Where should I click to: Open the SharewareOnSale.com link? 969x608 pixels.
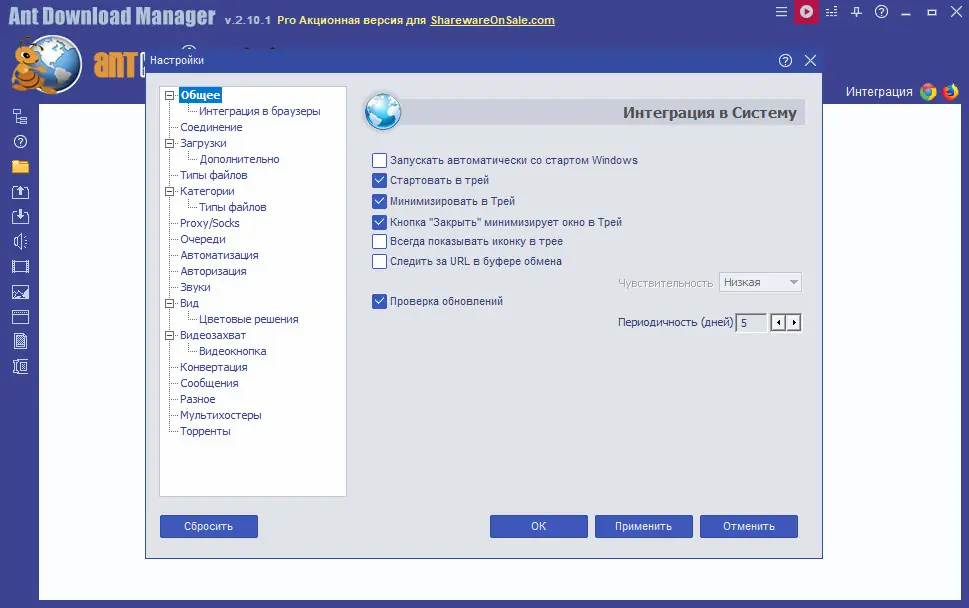493,20
